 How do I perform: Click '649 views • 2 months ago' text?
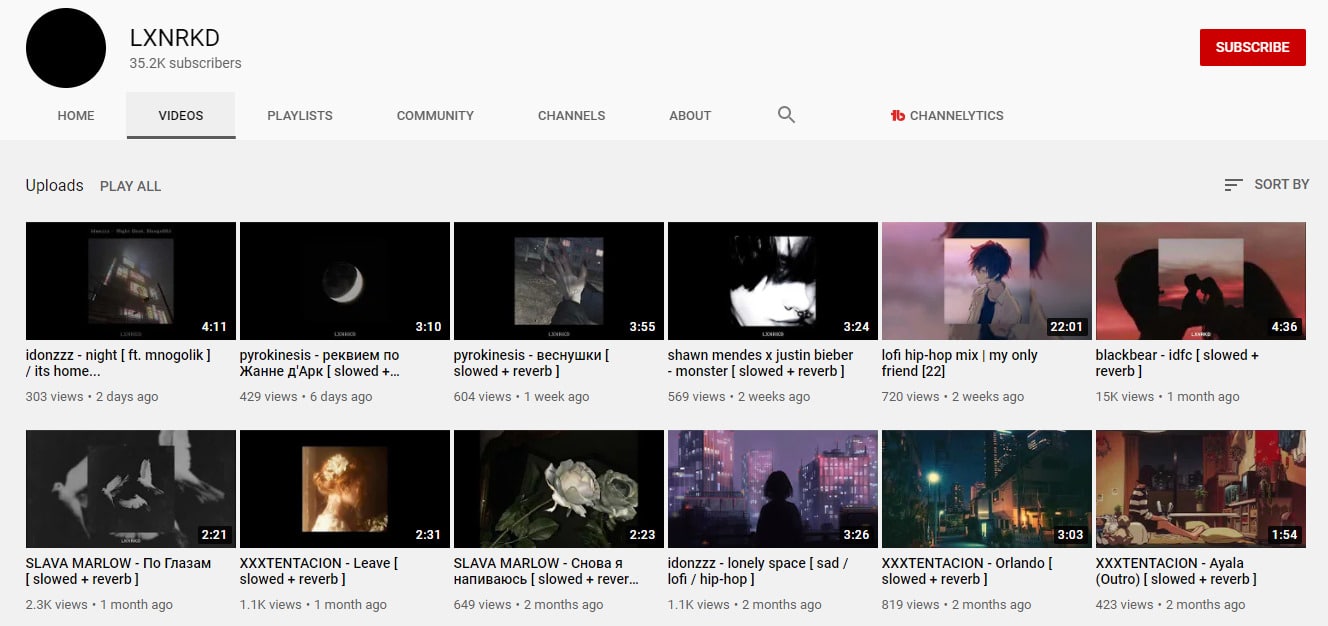point(529,605)
